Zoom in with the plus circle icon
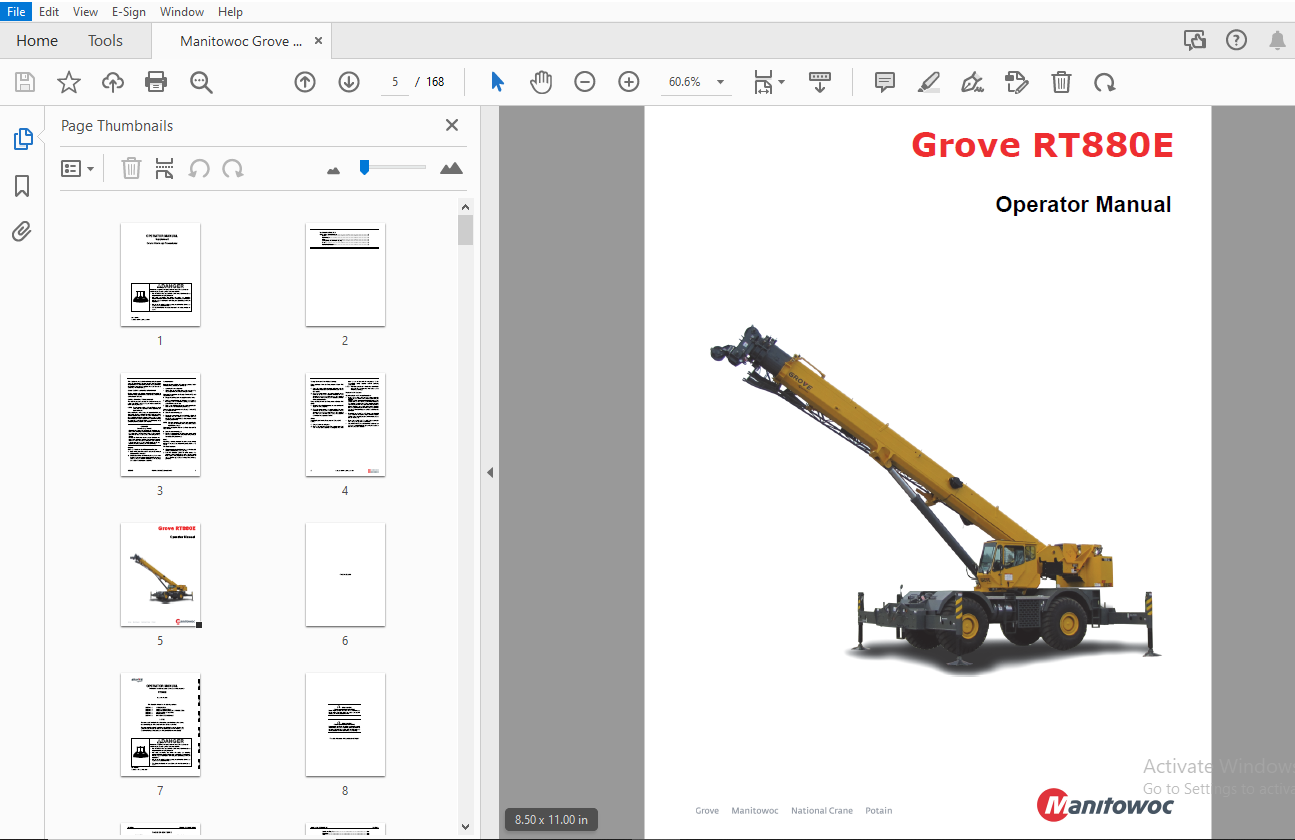1295x840 pixels. coord(629,82)
